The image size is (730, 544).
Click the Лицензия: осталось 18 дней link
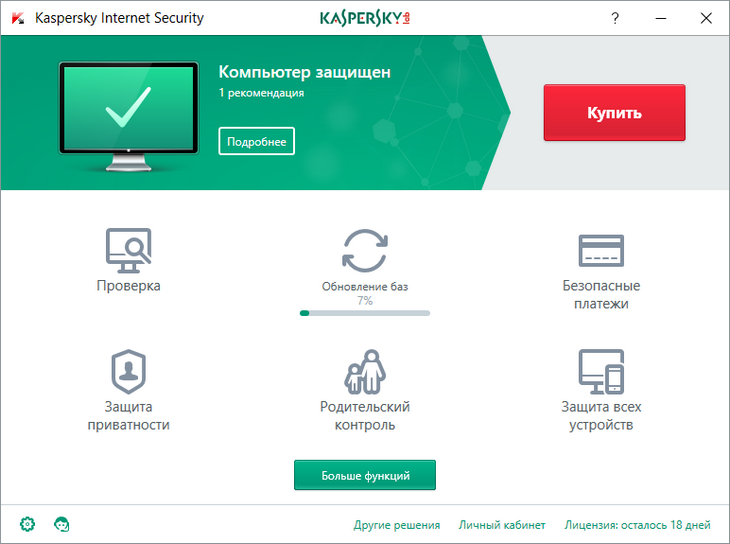click(x=637, y=525)
